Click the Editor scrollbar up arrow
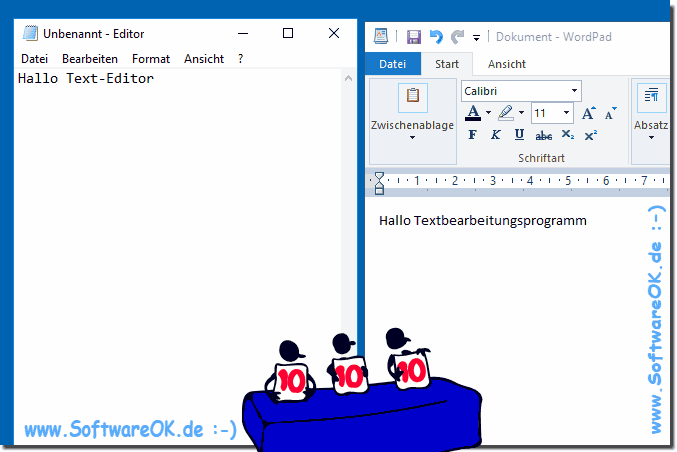The height and width of the screenshot is (452, 677). point(348,79)
